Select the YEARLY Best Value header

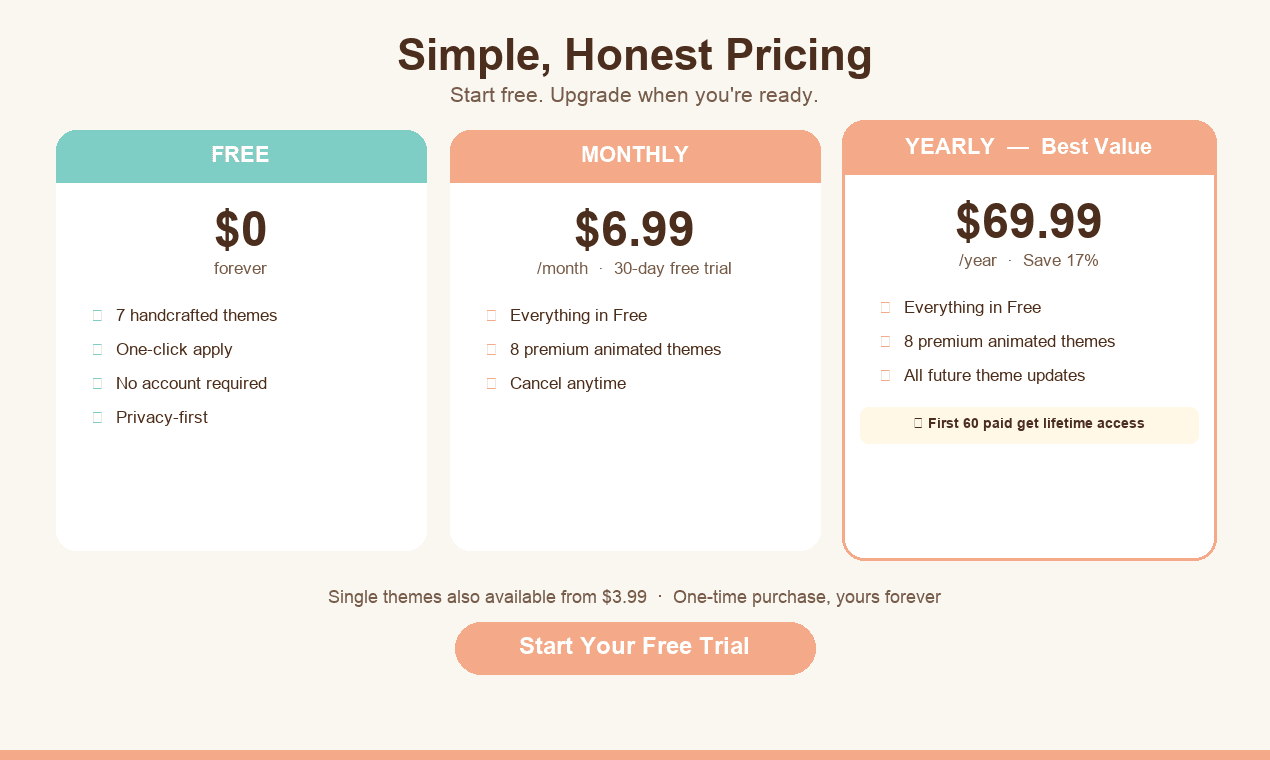point(1029,147)
